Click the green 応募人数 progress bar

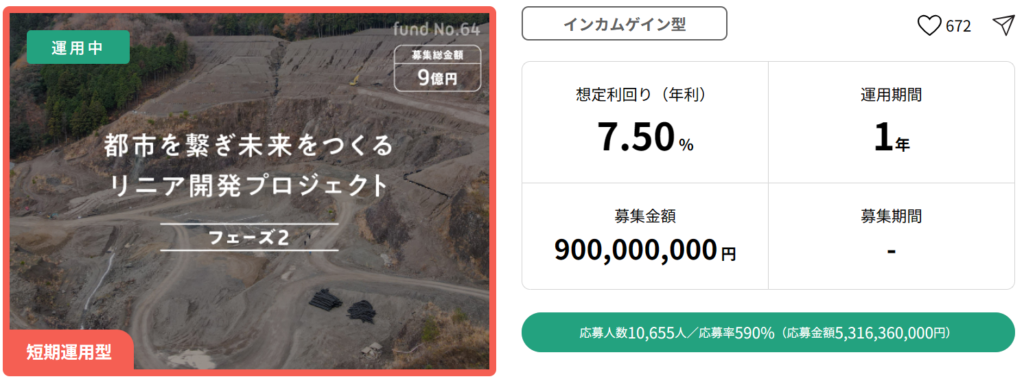pyautogui.click(x=768, y=332)
